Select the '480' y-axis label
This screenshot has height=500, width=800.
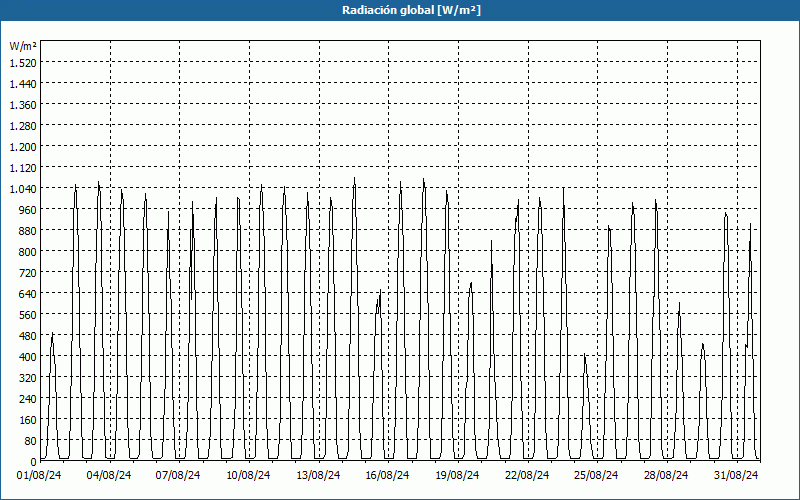click(28, 336)
